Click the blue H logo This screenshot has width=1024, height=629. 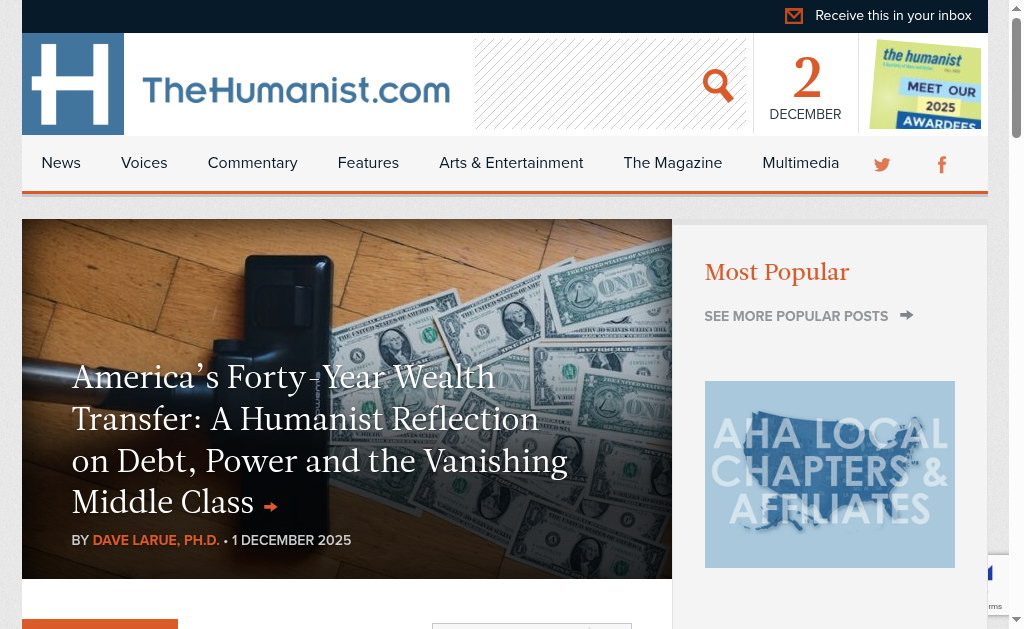pyautogui.click(x=72, y=84)
